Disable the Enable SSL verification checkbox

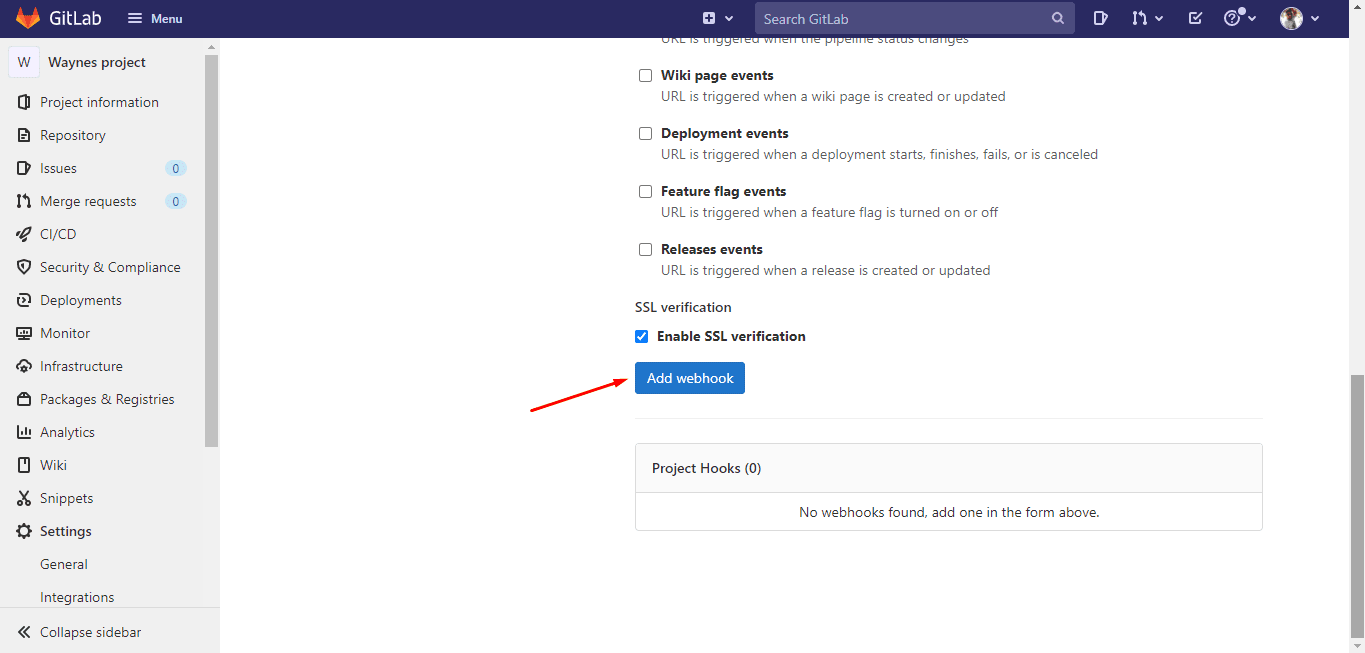click(642, 337)
